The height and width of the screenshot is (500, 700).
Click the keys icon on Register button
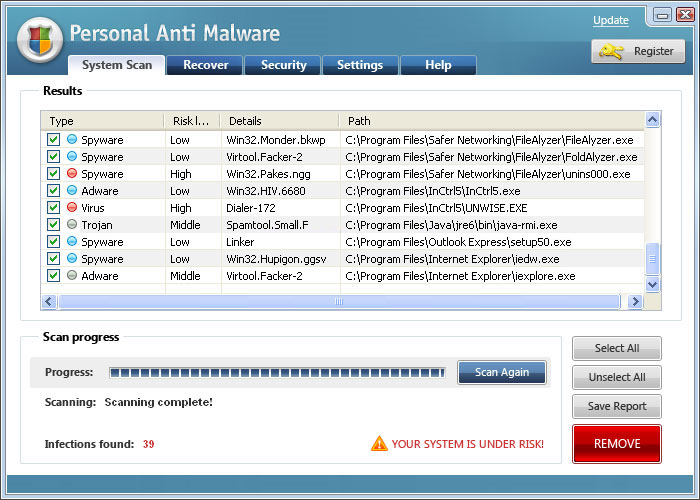pos(612,51)
